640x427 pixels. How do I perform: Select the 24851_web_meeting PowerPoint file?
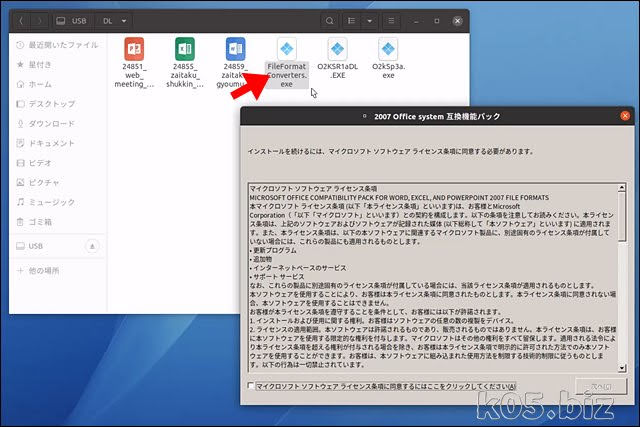tap(134, 62)
